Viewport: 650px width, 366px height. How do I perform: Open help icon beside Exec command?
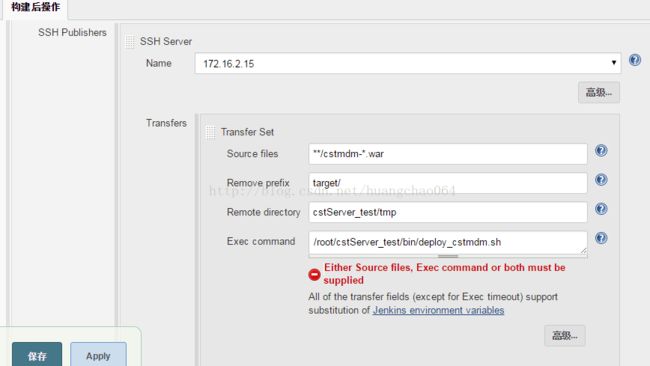[601, 238]
